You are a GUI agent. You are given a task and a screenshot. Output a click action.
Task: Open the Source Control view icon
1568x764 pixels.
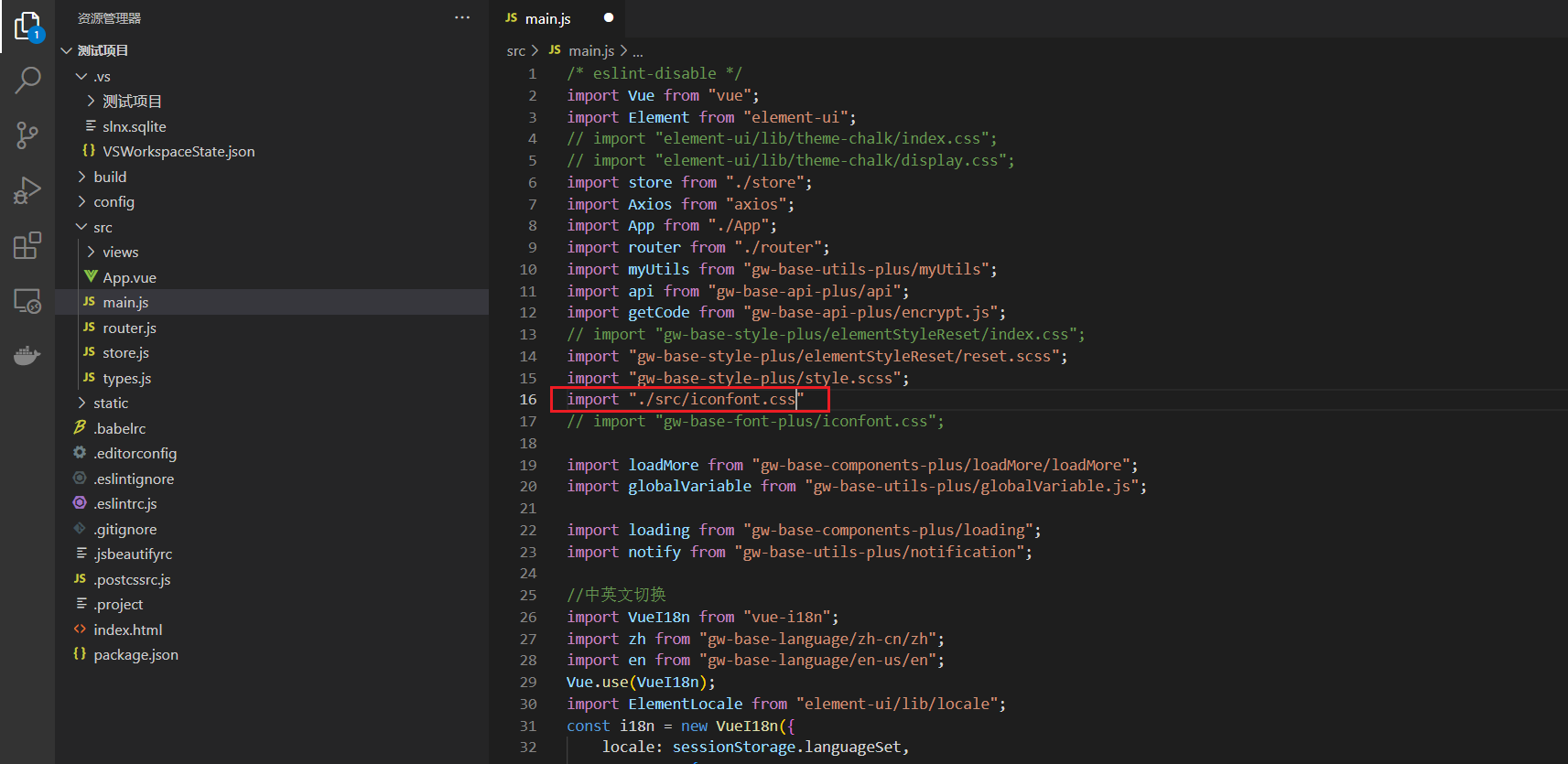(x=27, y=136)
